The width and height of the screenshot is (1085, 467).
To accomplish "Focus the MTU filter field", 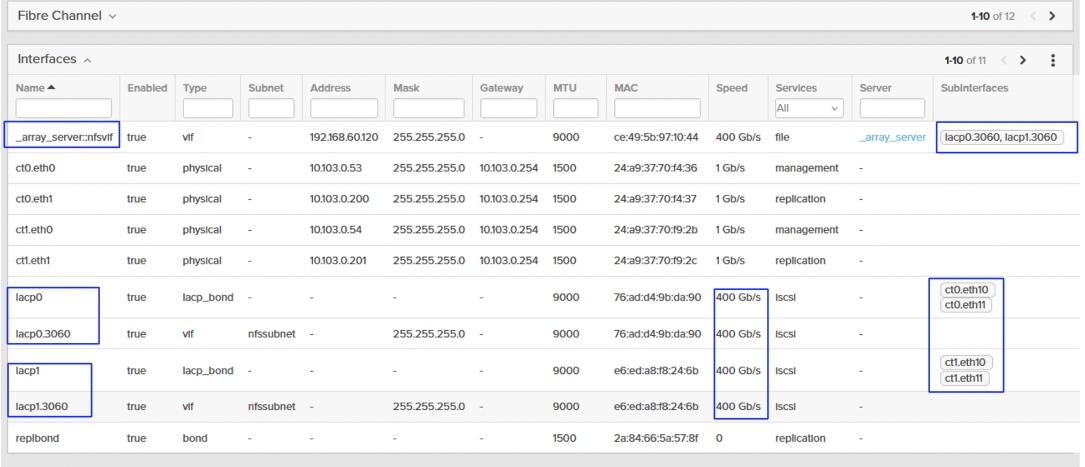I will coord(576,108).
